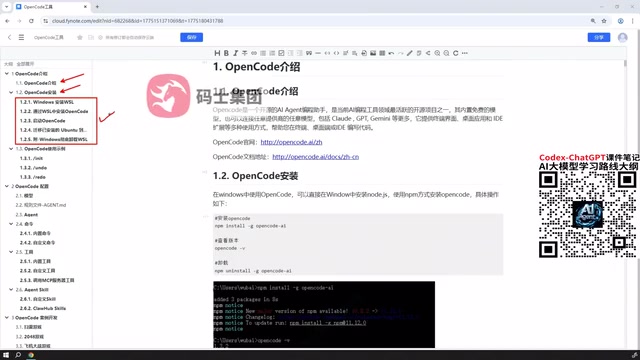Click the browser address bar URL

(138, 21)
